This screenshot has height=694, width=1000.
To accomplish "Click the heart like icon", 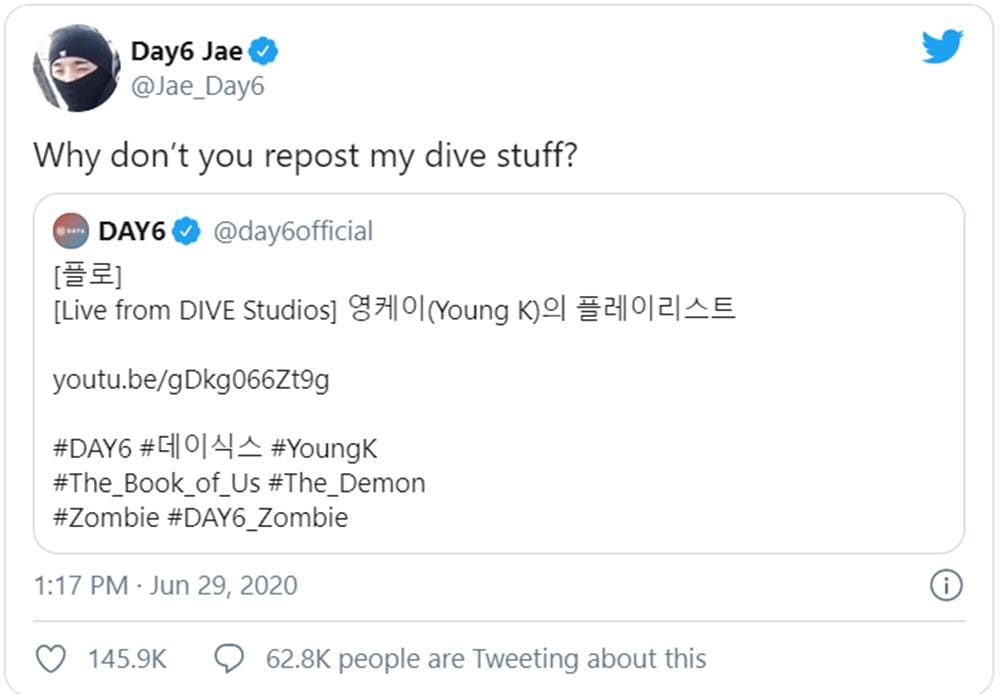I will click(50, 658).
